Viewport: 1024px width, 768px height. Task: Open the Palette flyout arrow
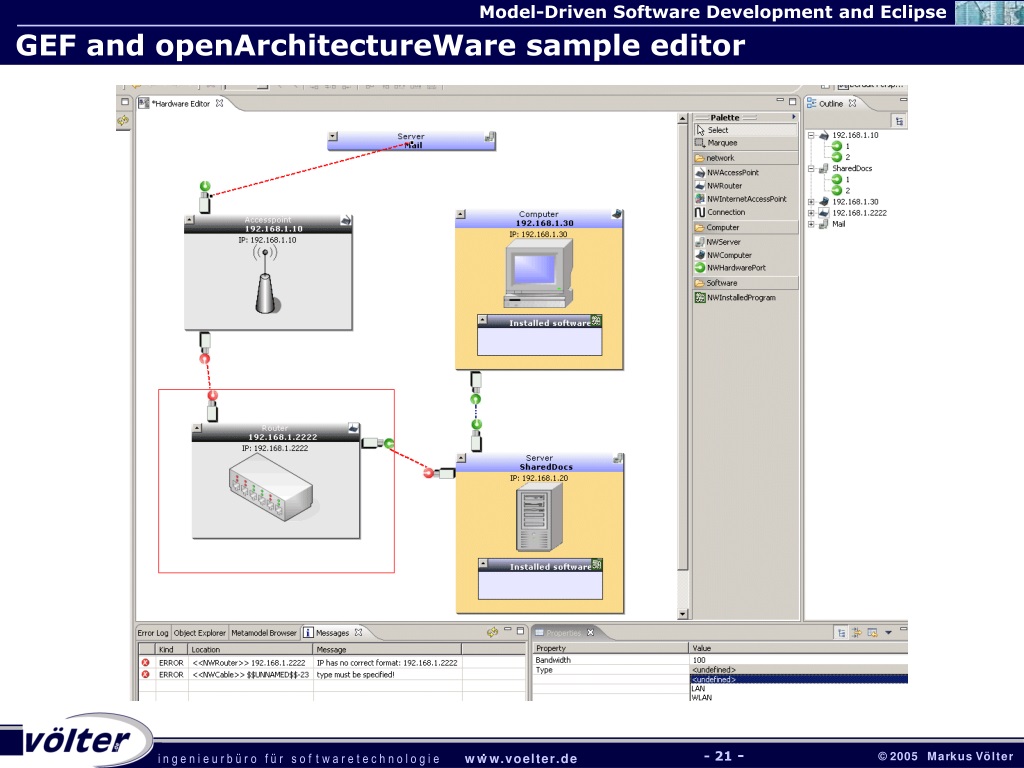(x=793, y=117)
